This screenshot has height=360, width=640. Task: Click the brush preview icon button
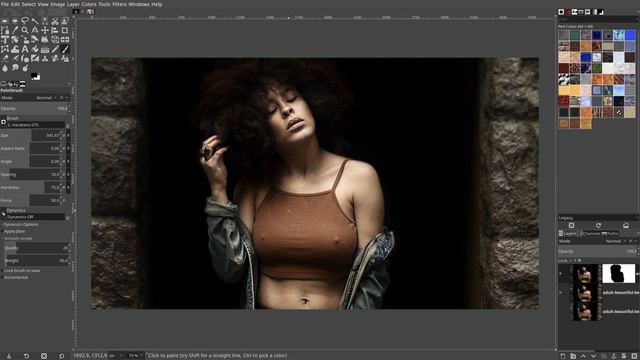3,122
